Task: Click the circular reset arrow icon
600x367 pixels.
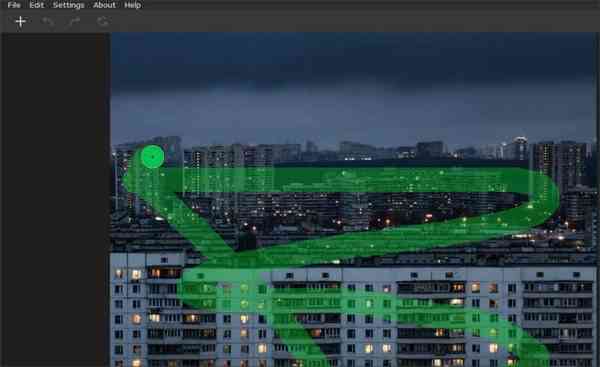Action: click(x=103, y=21)
